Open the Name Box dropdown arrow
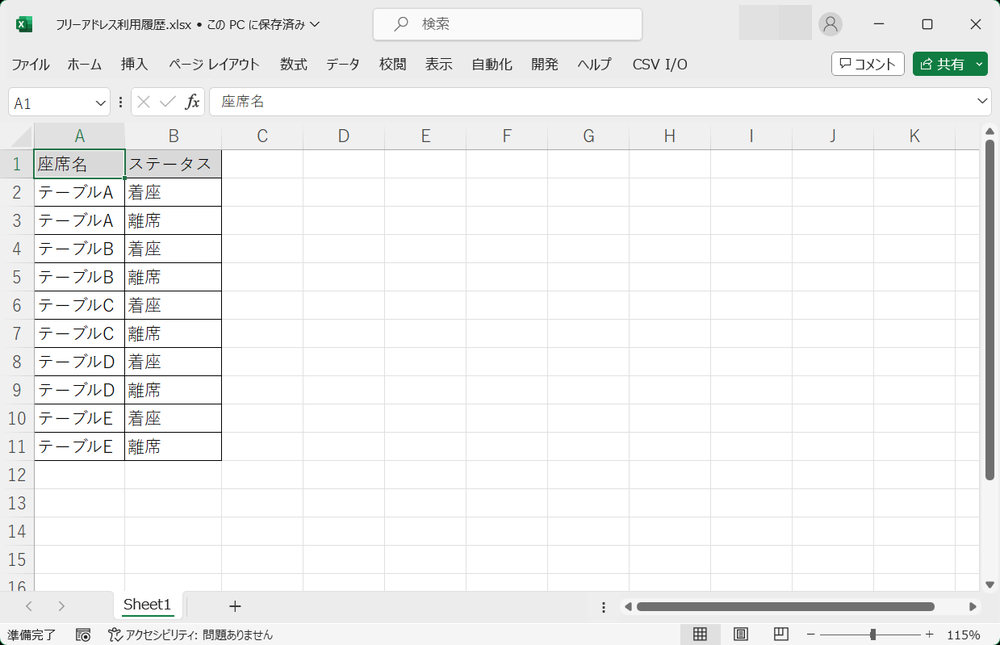 click(x=100, y=103)
